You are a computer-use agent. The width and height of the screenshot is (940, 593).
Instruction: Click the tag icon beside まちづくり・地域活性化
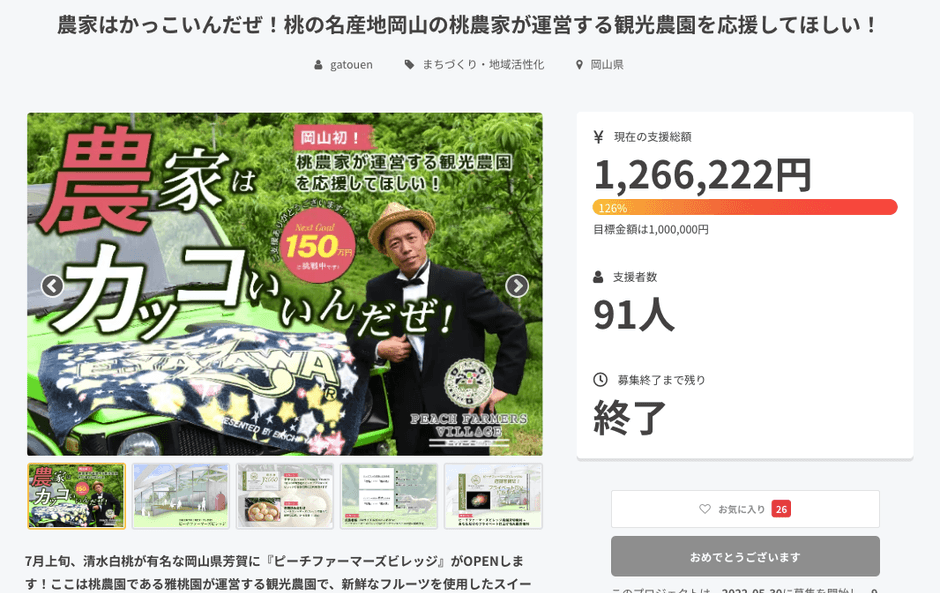click(x=409, y=65)
